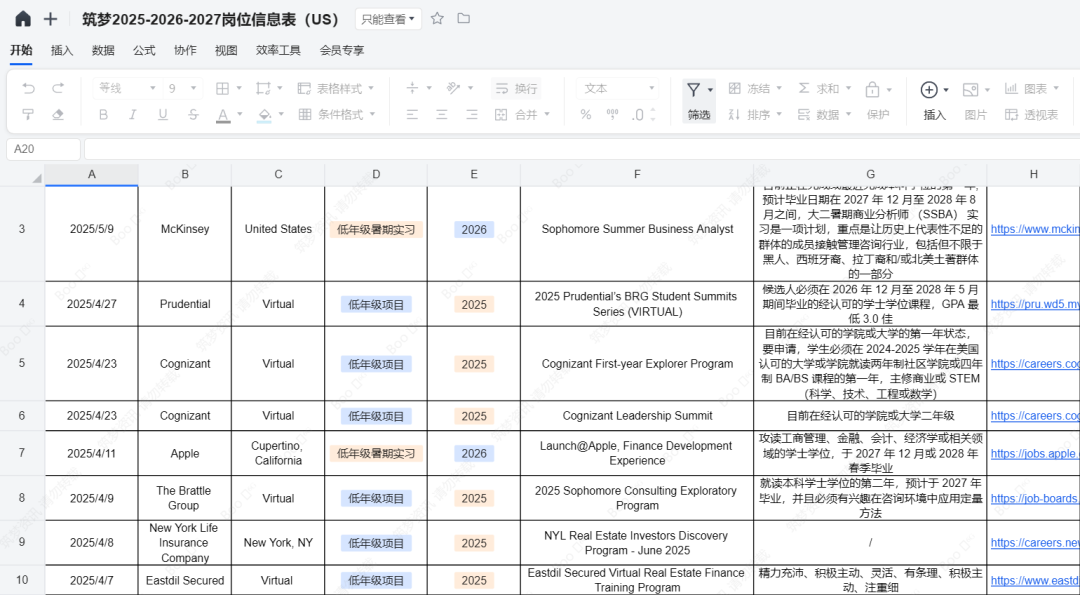Image resolution: width=1080 pixels, height=595 pixels.
Task: Click the text rotation icon
Action: click(x=453, y=88)
